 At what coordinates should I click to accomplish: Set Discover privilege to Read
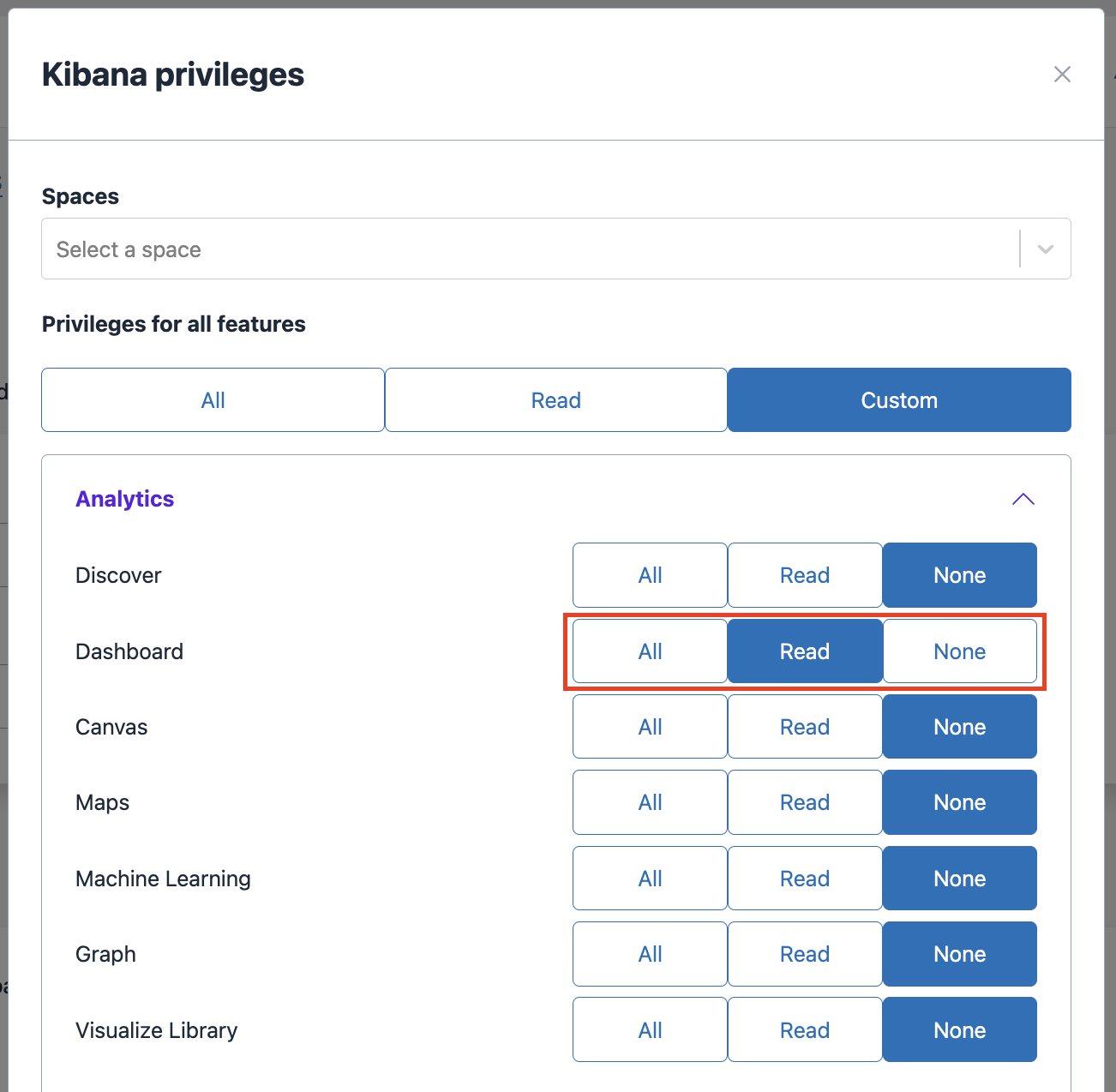pyautogui.click(x=805, y=575)
